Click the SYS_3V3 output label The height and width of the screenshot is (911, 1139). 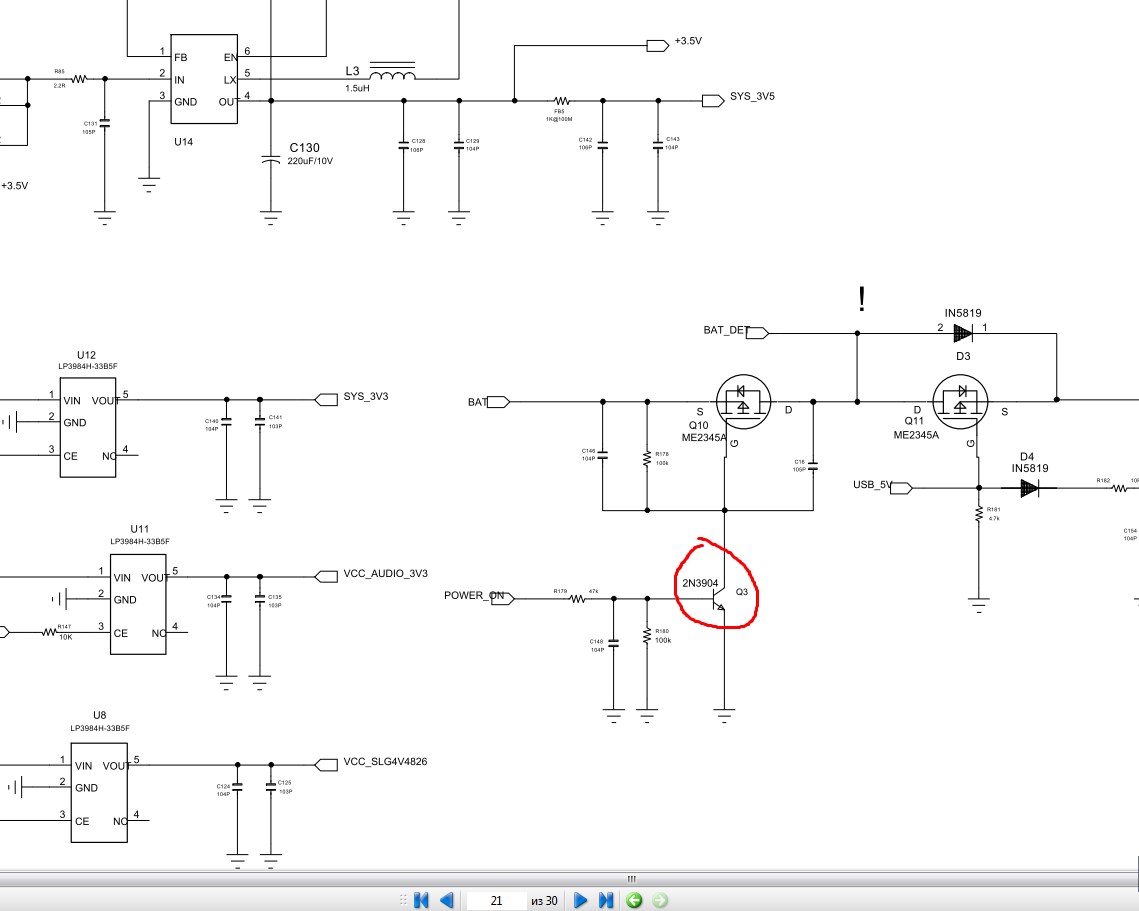click(x=365, y=396)
